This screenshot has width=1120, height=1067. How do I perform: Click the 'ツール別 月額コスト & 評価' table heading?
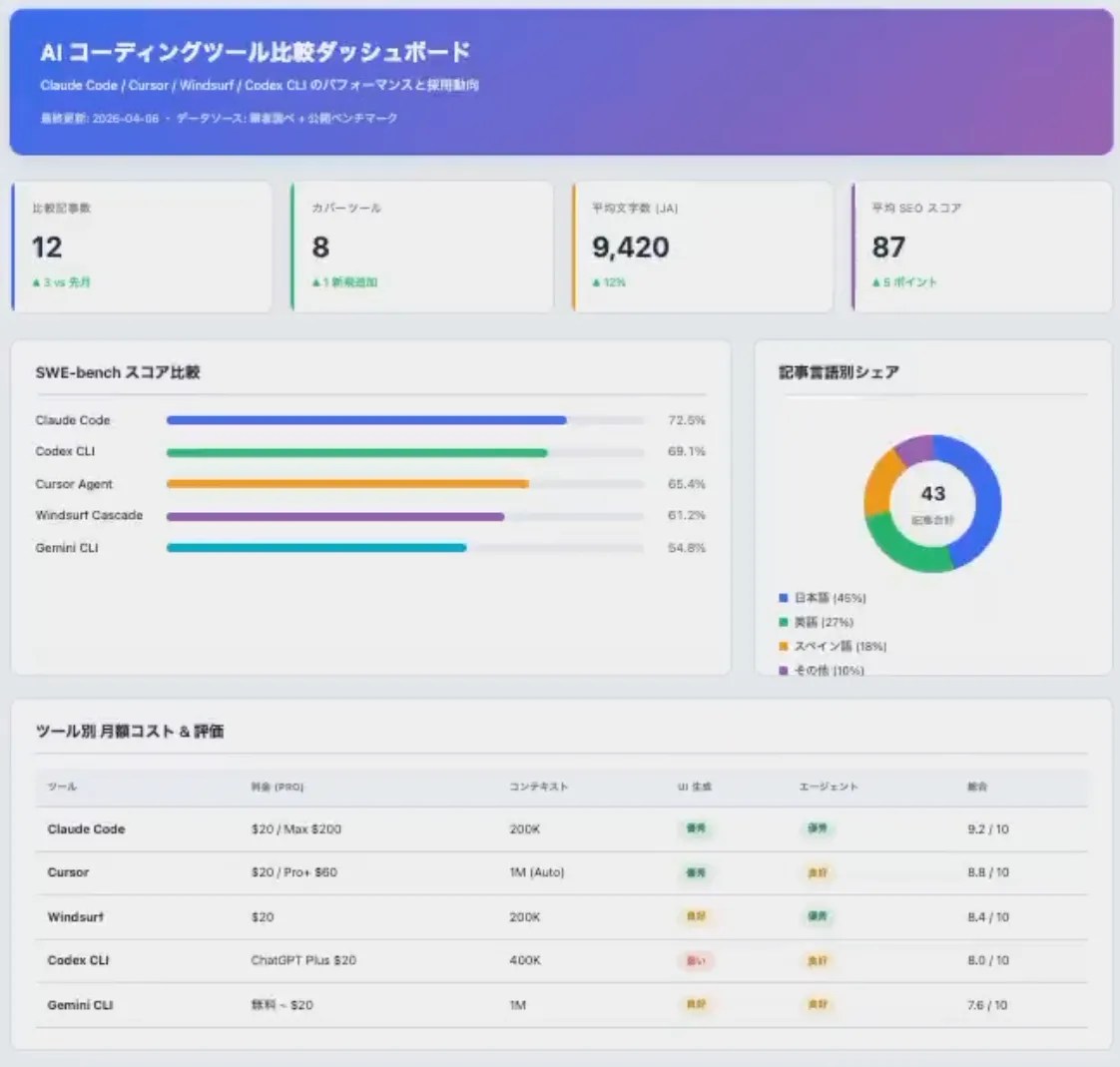coord(130,731)
